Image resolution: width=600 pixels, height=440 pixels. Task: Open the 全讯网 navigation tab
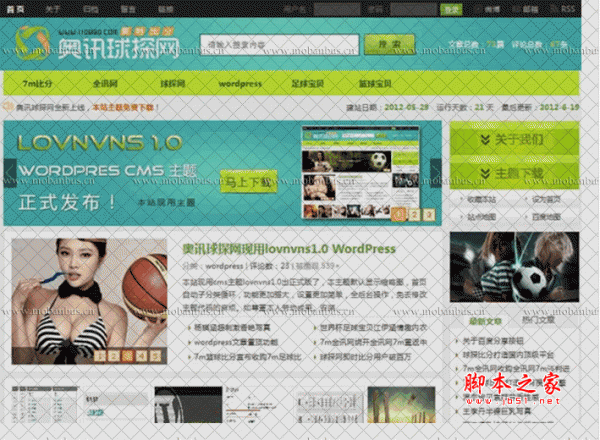pyautogui.click(x=106, y=83)
